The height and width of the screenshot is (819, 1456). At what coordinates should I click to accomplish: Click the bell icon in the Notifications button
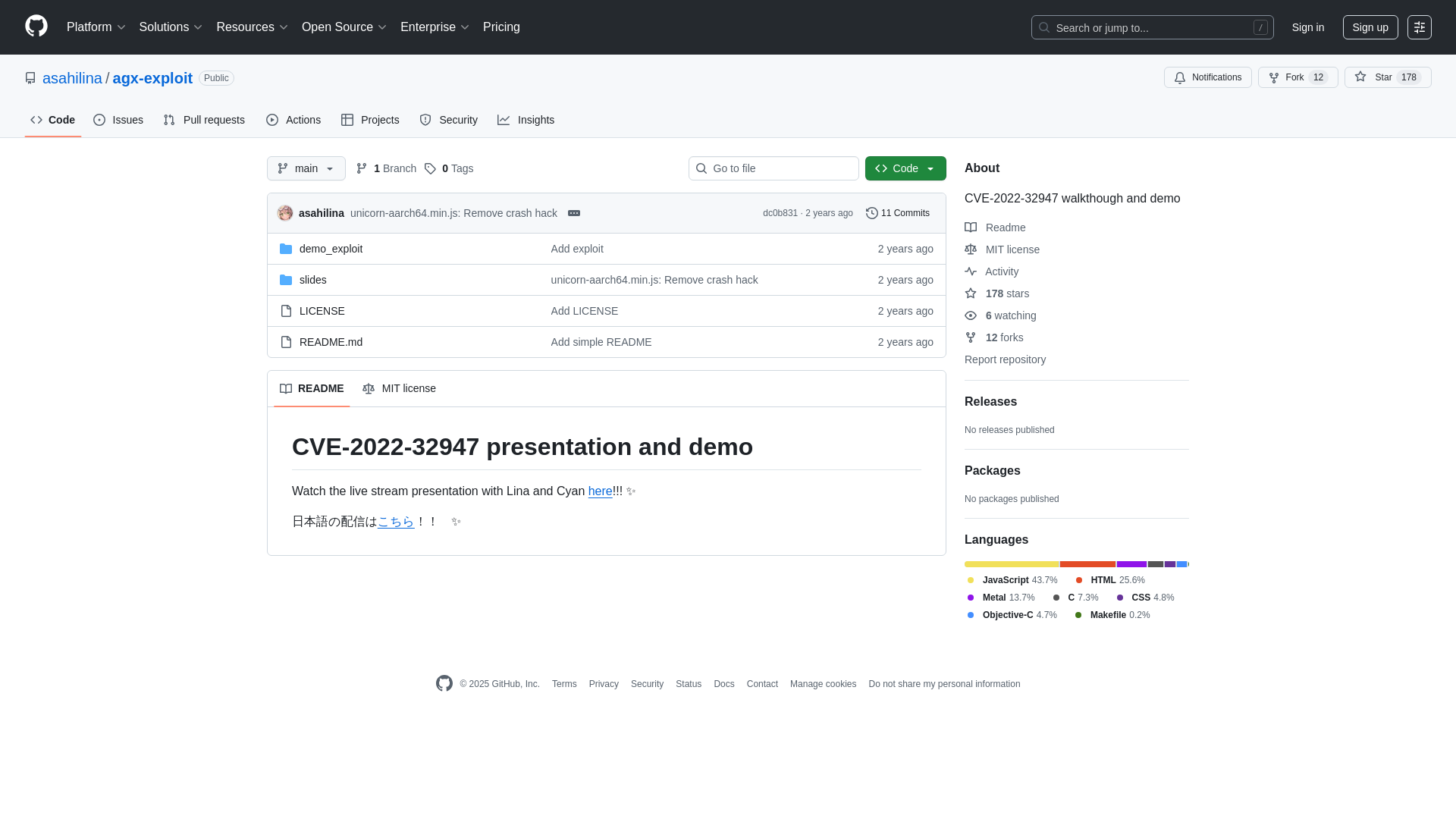click(1180, 77)
